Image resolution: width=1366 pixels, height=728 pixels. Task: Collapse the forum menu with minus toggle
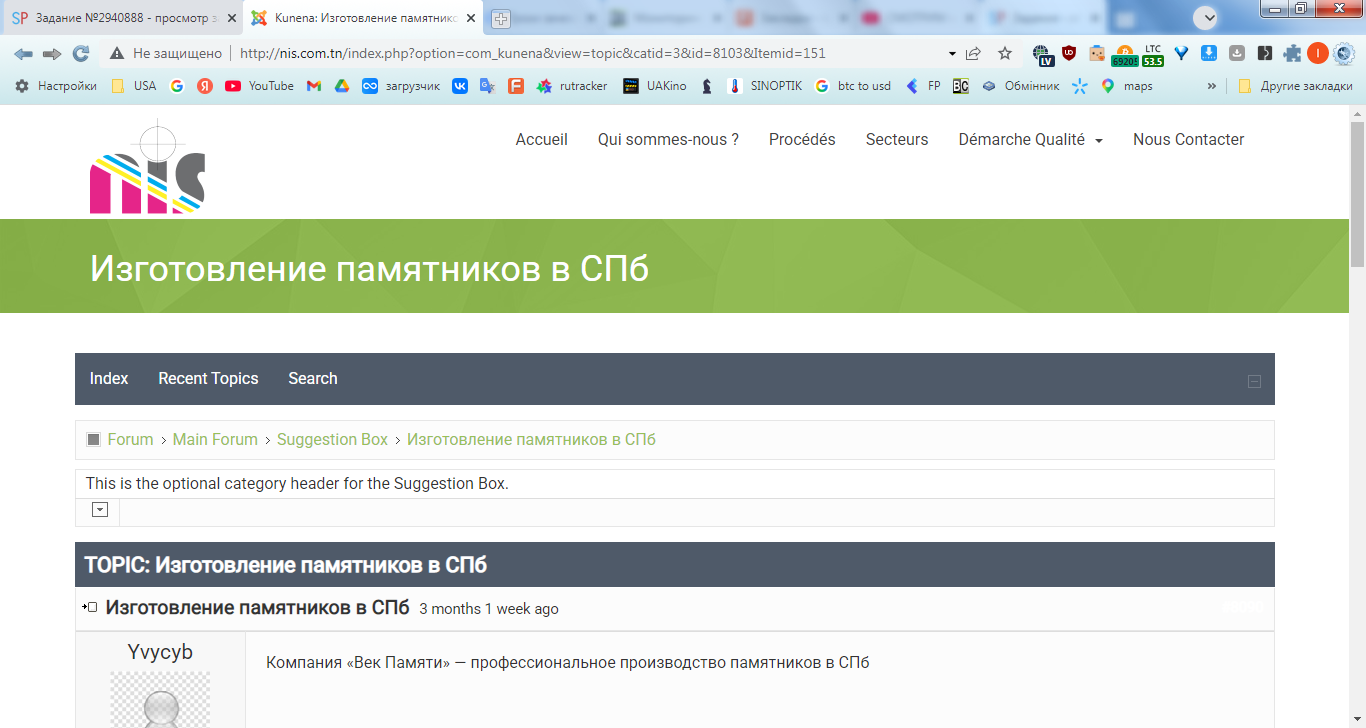click(x=1254, y=381)
